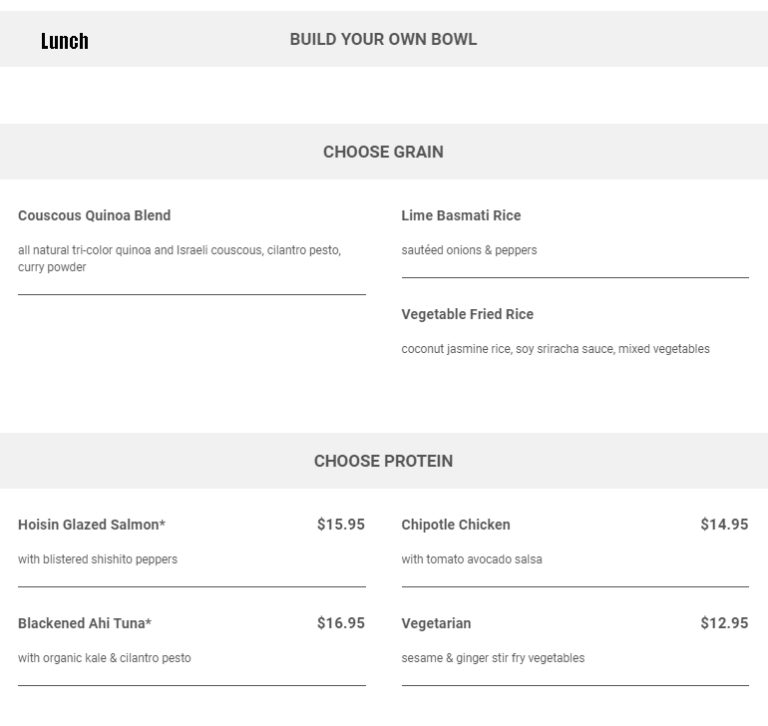Choose Lime Basmati Rice option
The height and width of the screenshot is (726, 768).
pyautogui.click(x=461, y=215)
